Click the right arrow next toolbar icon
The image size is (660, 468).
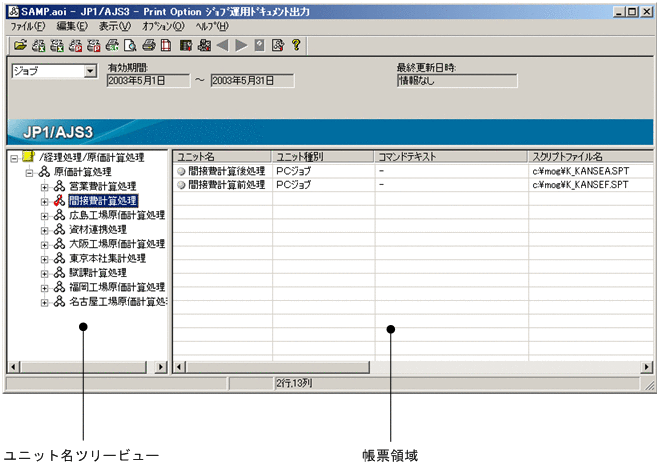241,45
